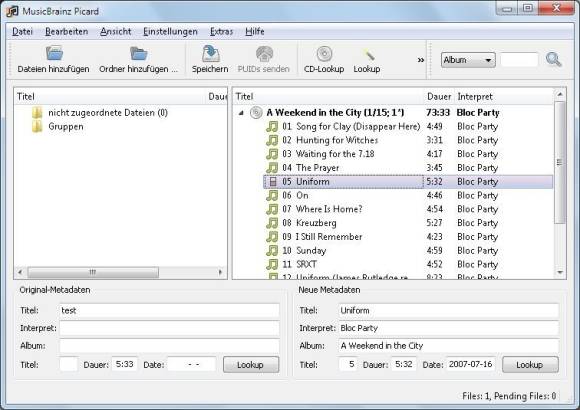Click status text Files: 1, Pending Files: 0
The image size is (580, 410).
pyautogui.click(x=509, y=396)
